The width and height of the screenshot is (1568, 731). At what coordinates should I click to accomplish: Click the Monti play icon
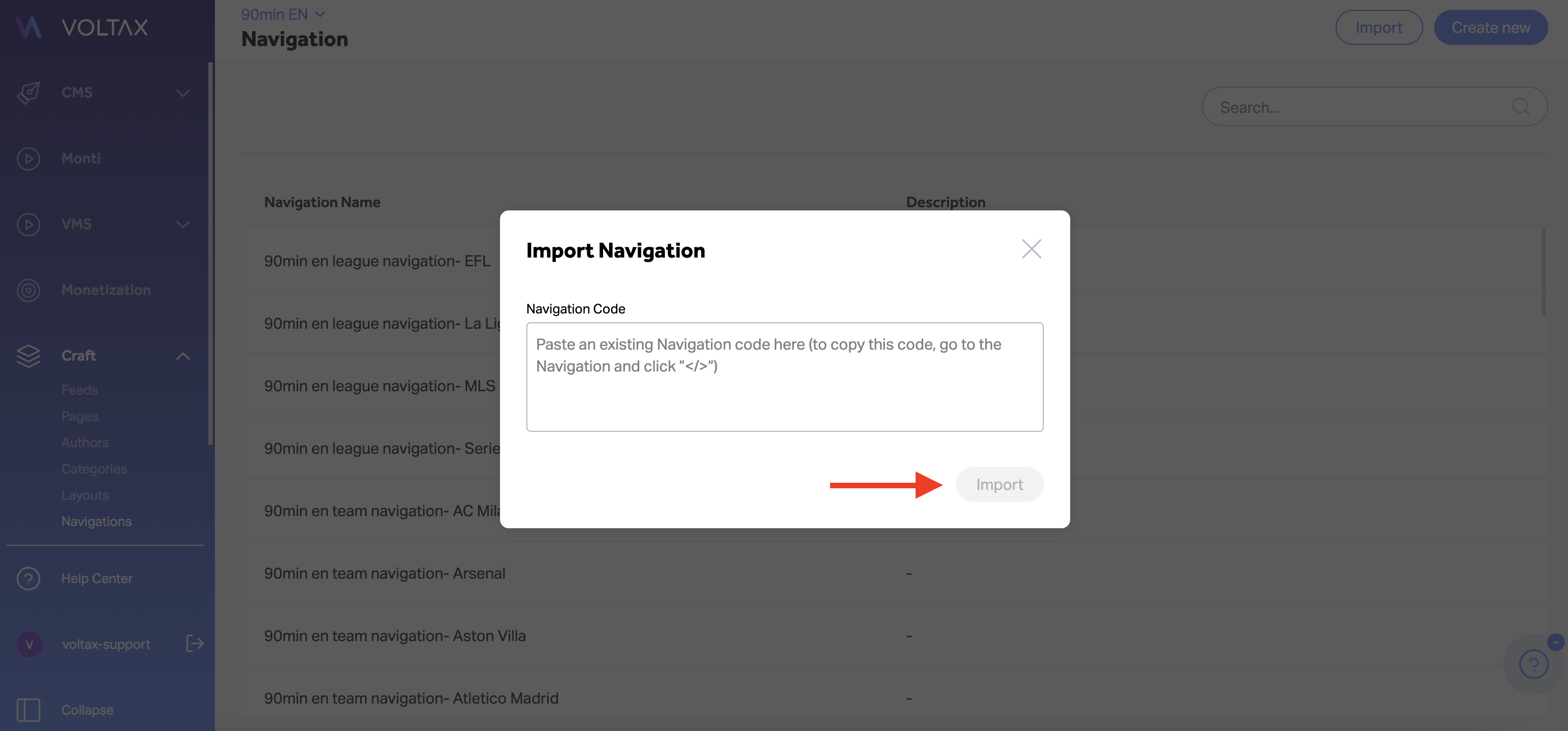pos(28,159)
